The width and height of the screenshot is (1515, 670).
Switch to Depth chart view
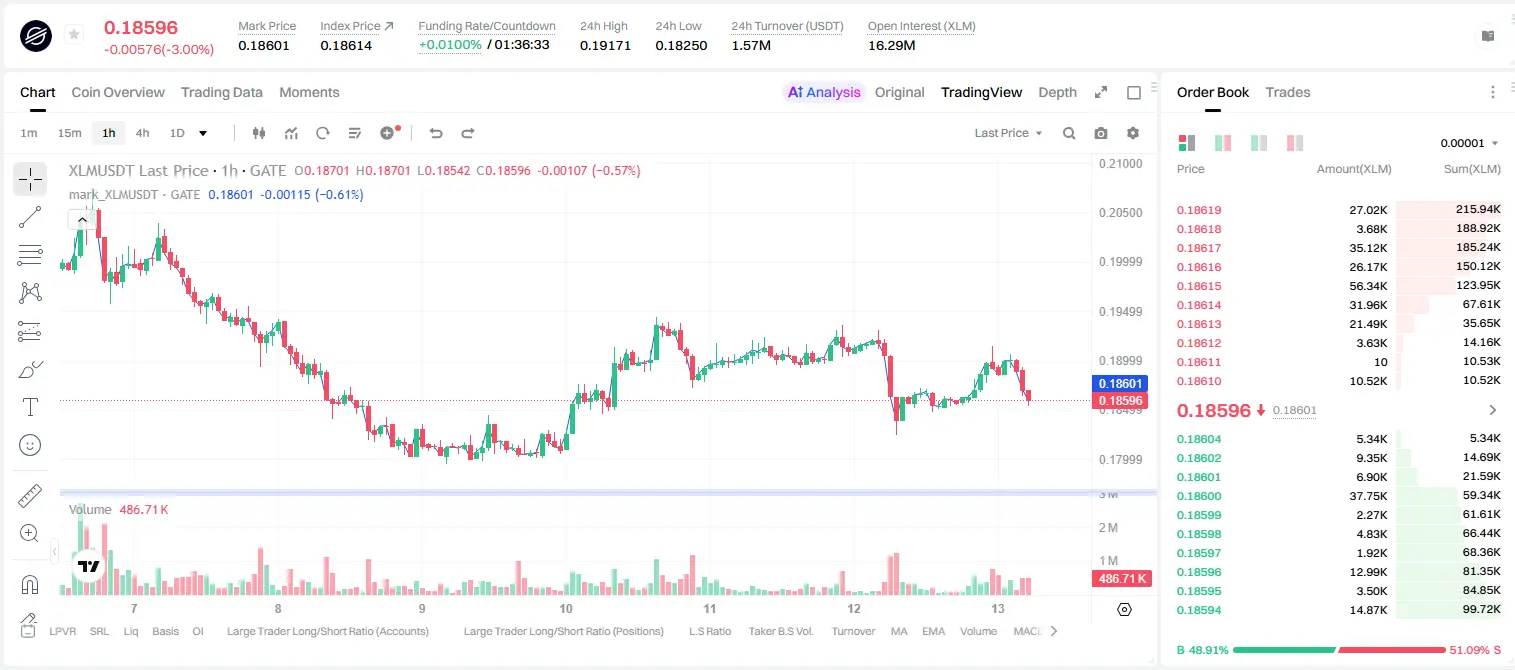[1057, 92]
